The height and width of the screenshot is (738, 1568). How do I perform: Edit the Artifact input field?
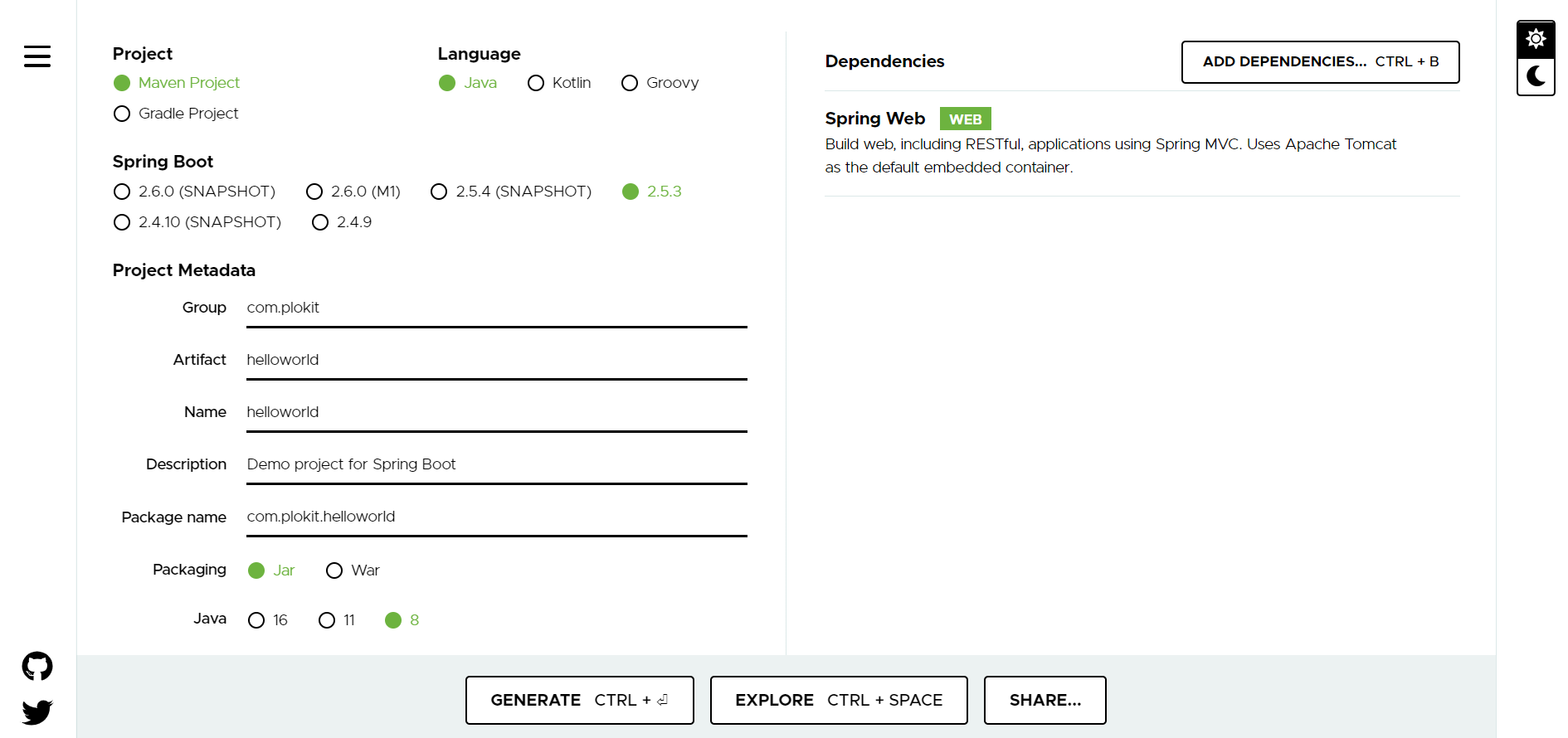(x=497, y=360)
